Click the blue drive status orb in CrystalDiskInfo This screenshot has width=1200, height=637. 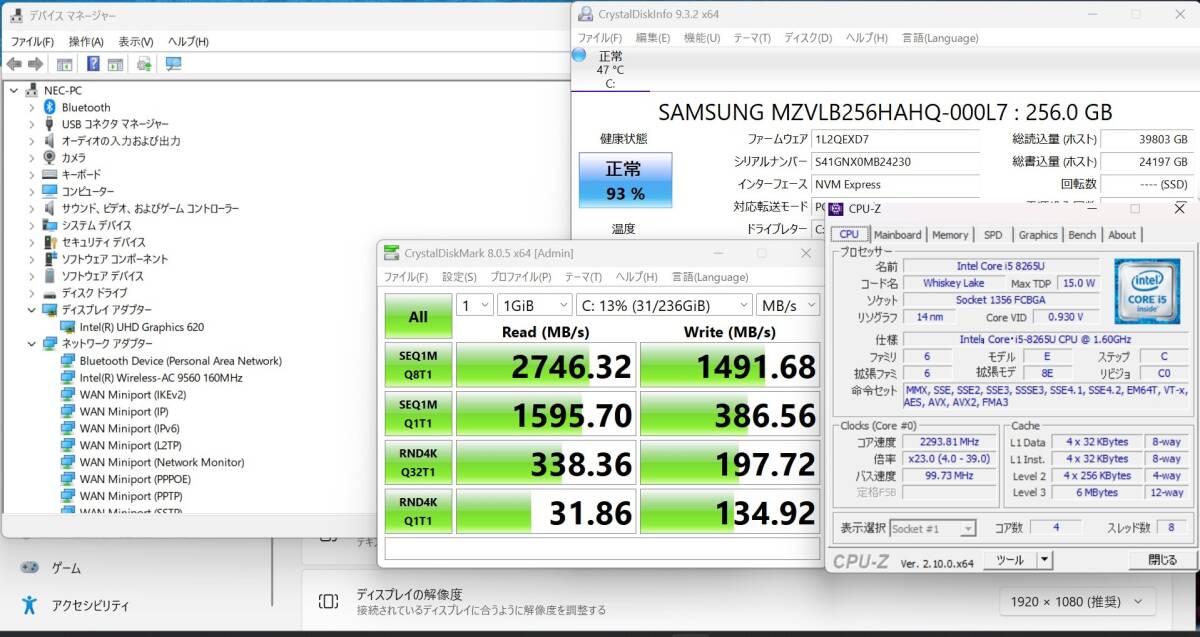579,56
